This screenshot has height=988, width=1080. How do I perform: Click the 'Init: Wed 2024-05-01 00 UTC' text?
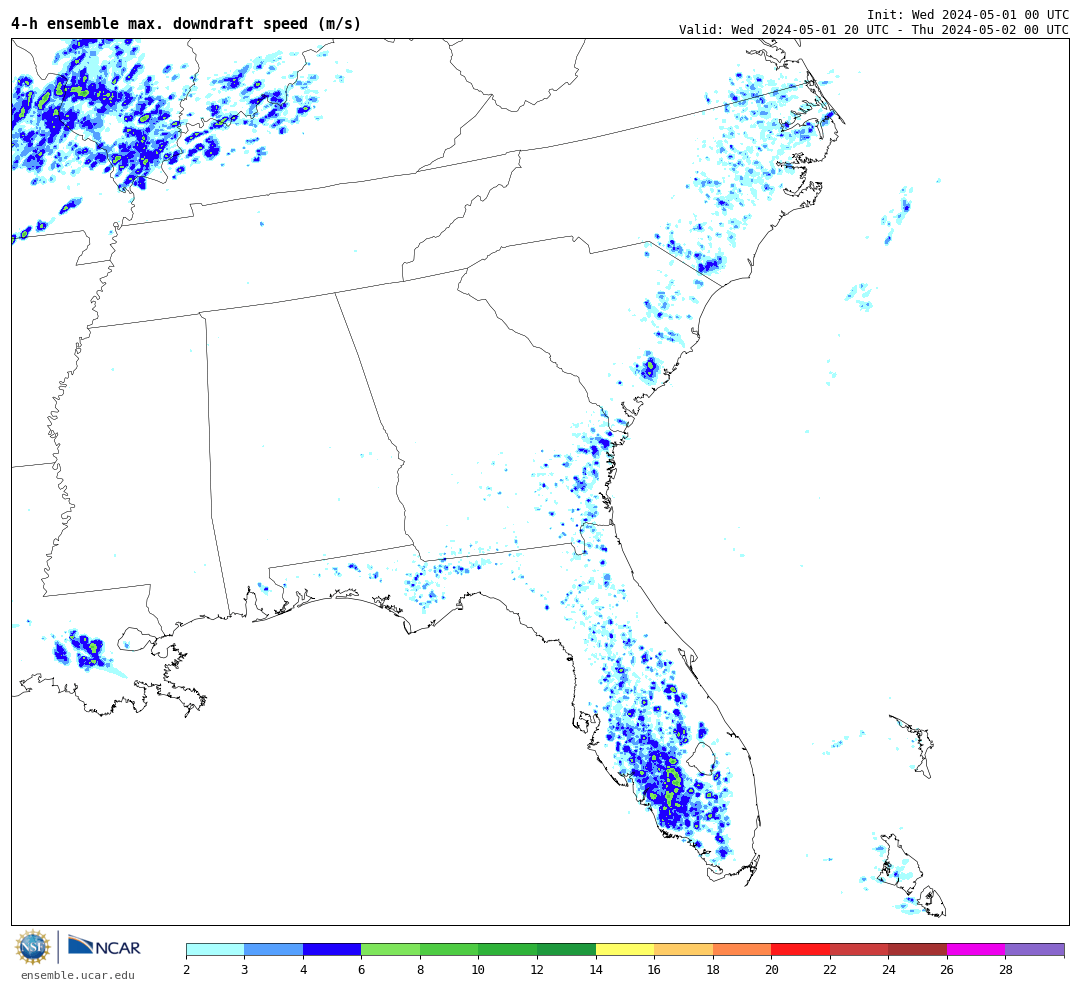click(968, 14)
